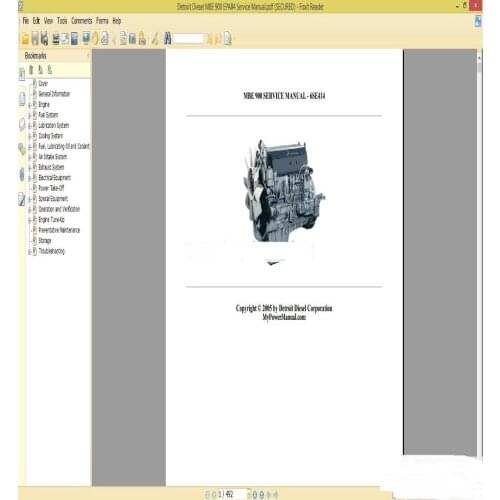Open the Pages thumbnail side panel icon
Viewport: 500px width, 500px height.
(x=22, y=99)
